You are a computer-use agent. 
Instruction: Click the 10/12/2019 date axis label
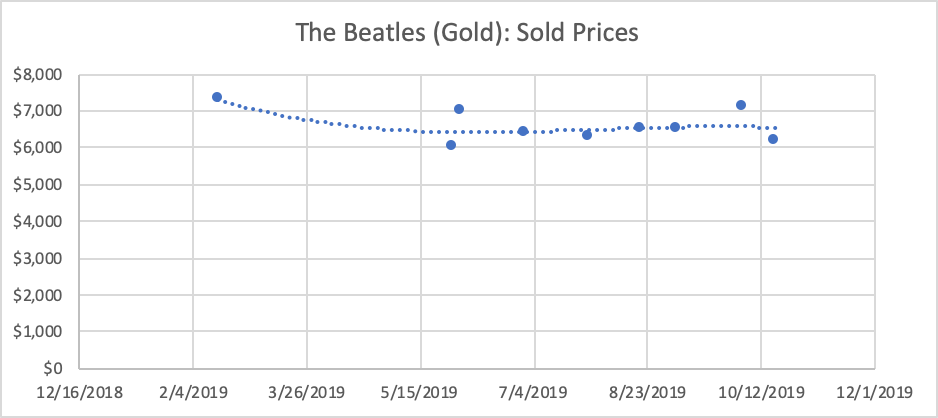point(761,392)
